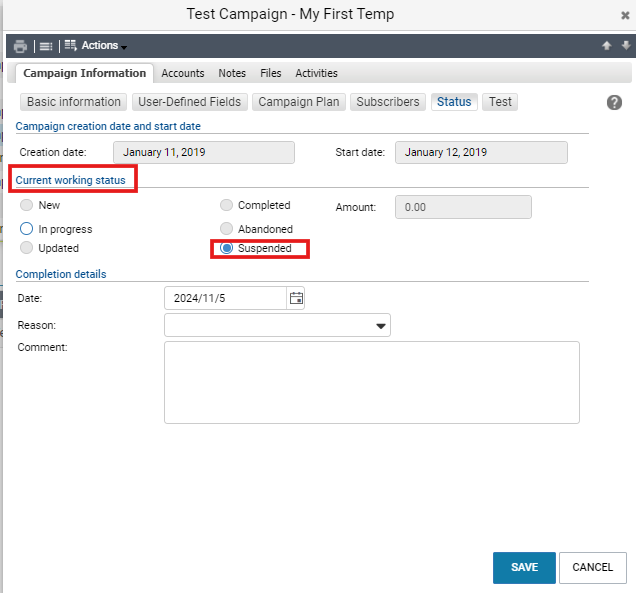Choose the Completed radio button
The width and height of the screenshot is (636, 593).
[226, 205]
